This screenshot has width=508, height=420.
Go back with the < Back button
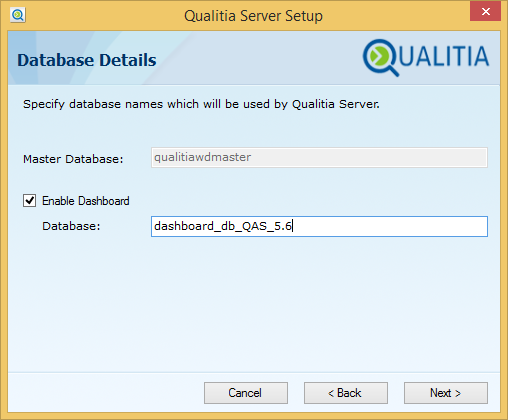(346, 393)
